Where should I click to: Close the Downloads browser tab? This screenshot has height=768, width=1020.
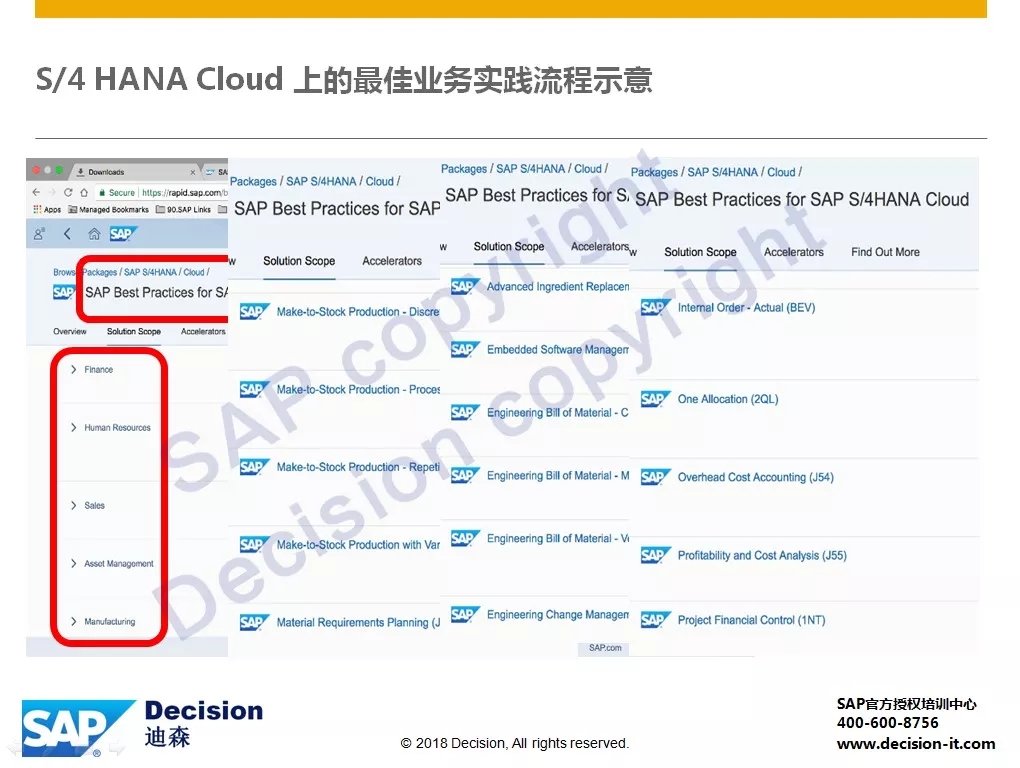coord(193,172)
